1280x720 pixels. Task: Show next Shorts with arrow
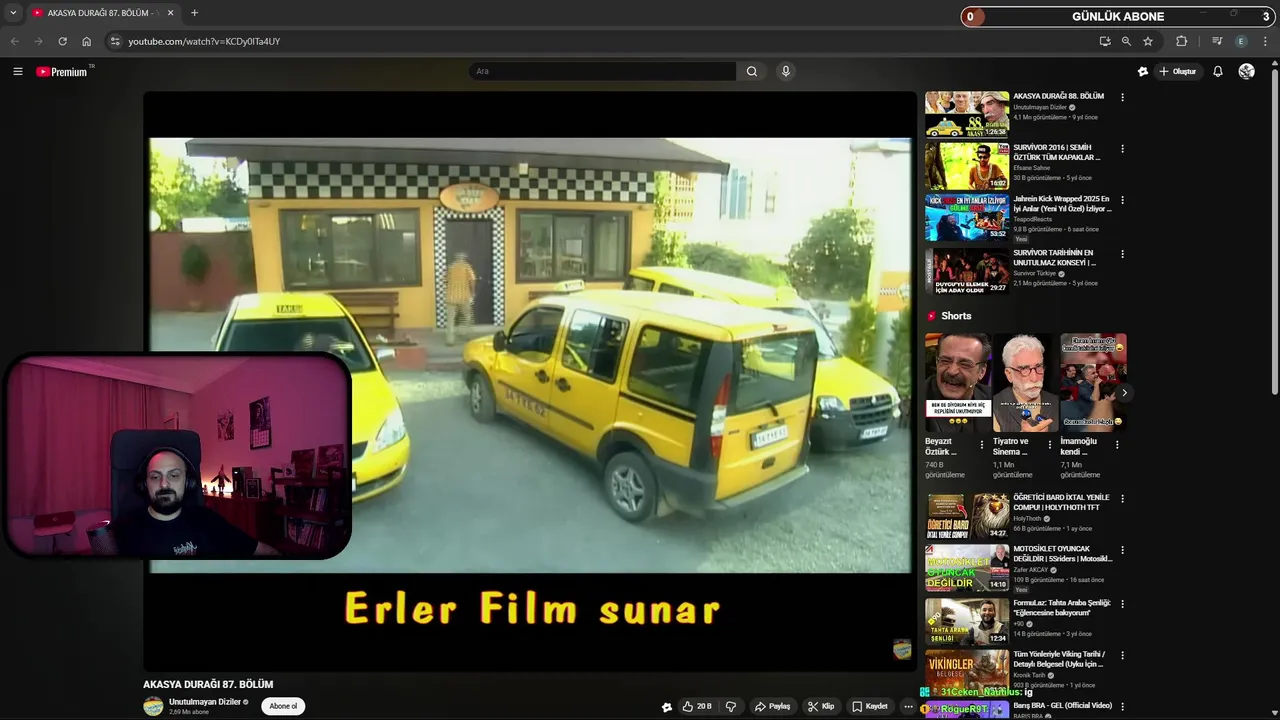coord(1123,393)
